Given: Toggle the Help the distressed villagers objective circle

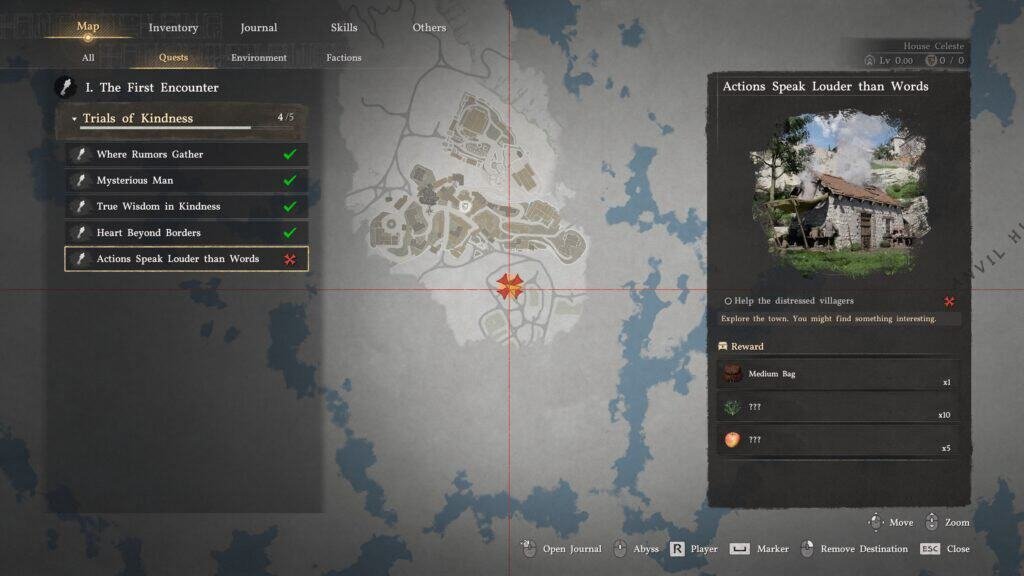Looking at the screenshot, I should tap(728, 301).
